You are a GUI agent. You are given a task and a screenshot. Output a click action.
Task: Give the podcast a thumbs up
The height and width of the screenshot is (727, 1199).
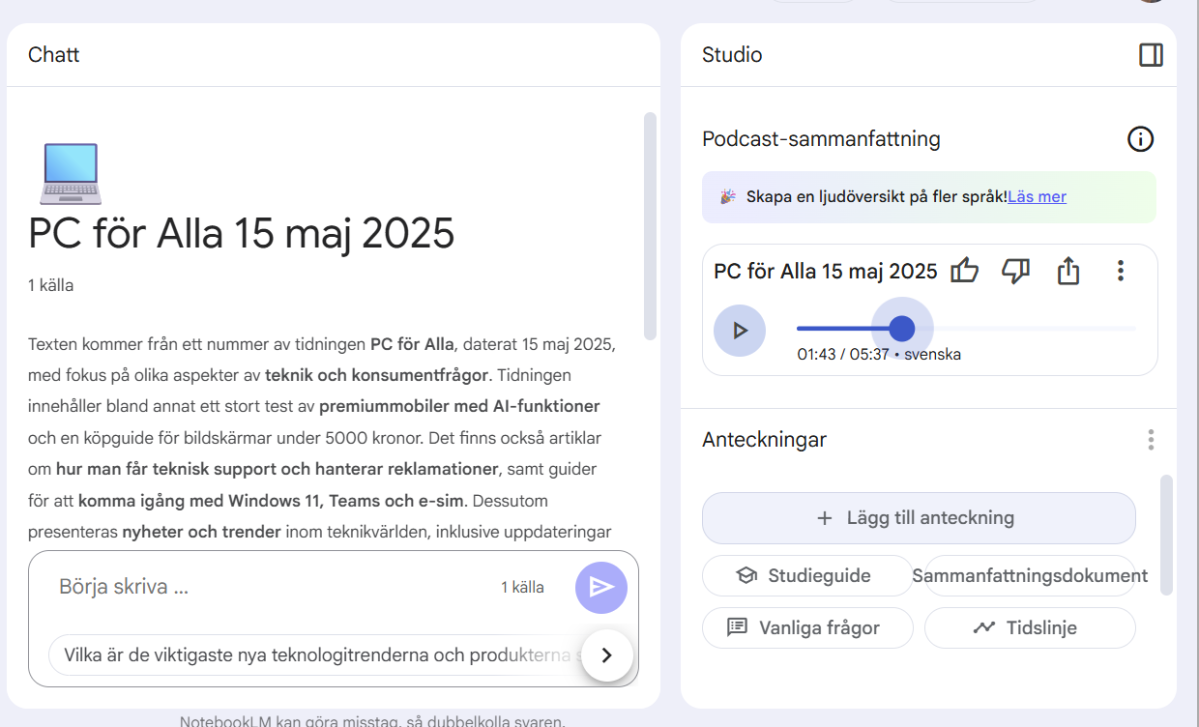[964, 271]
